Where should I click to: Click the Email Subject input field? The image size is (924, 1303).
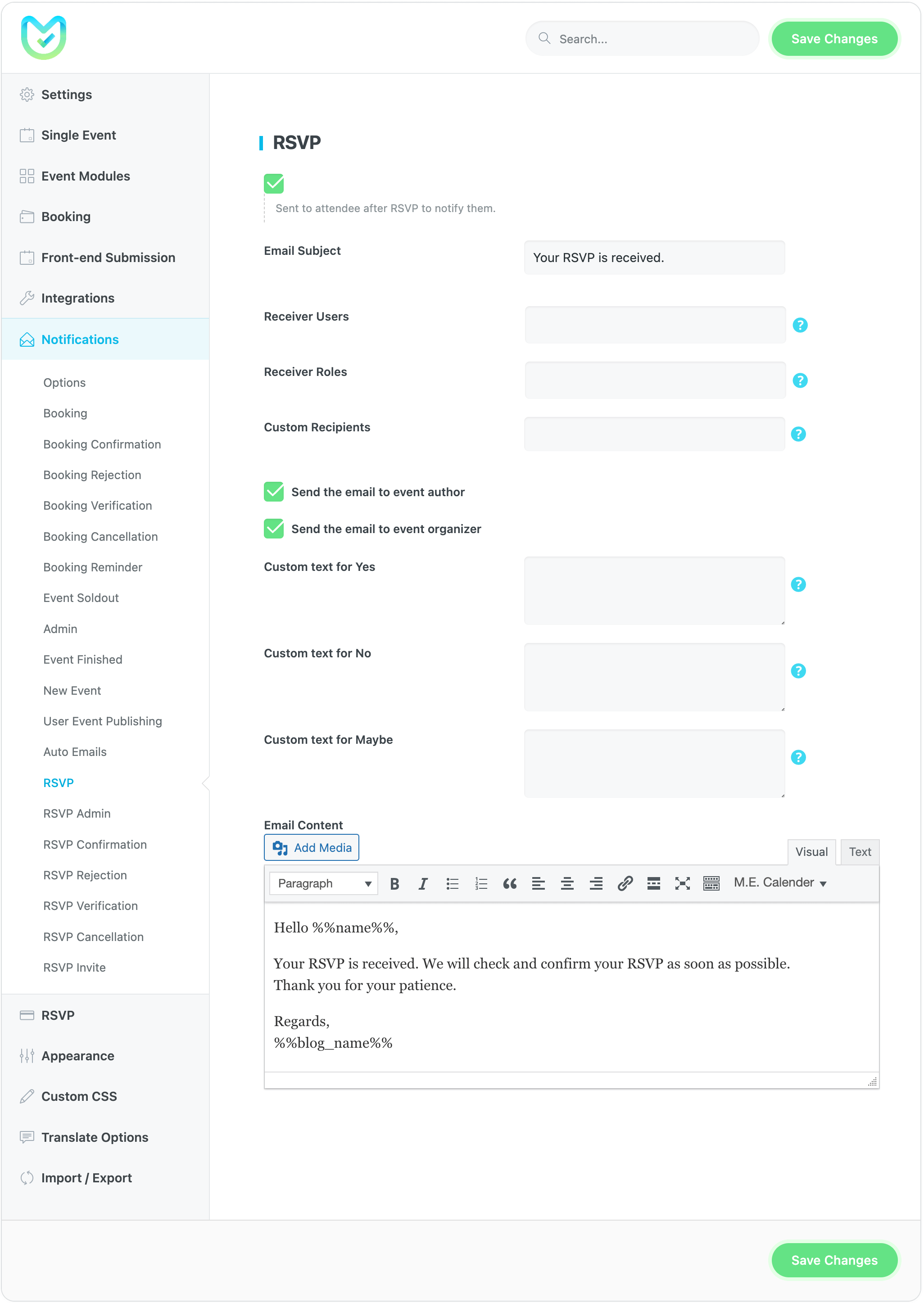coord(654,258)
